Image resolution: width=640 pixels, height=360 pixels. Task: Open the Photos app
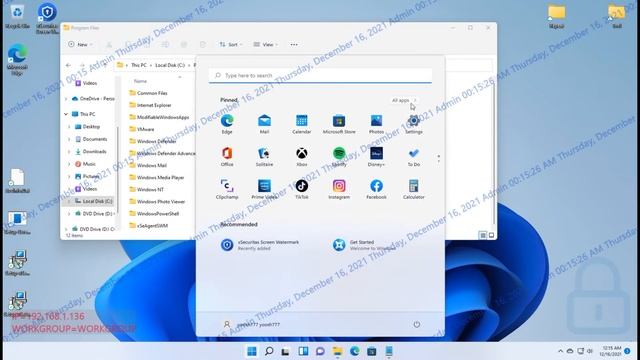(376, 124)
